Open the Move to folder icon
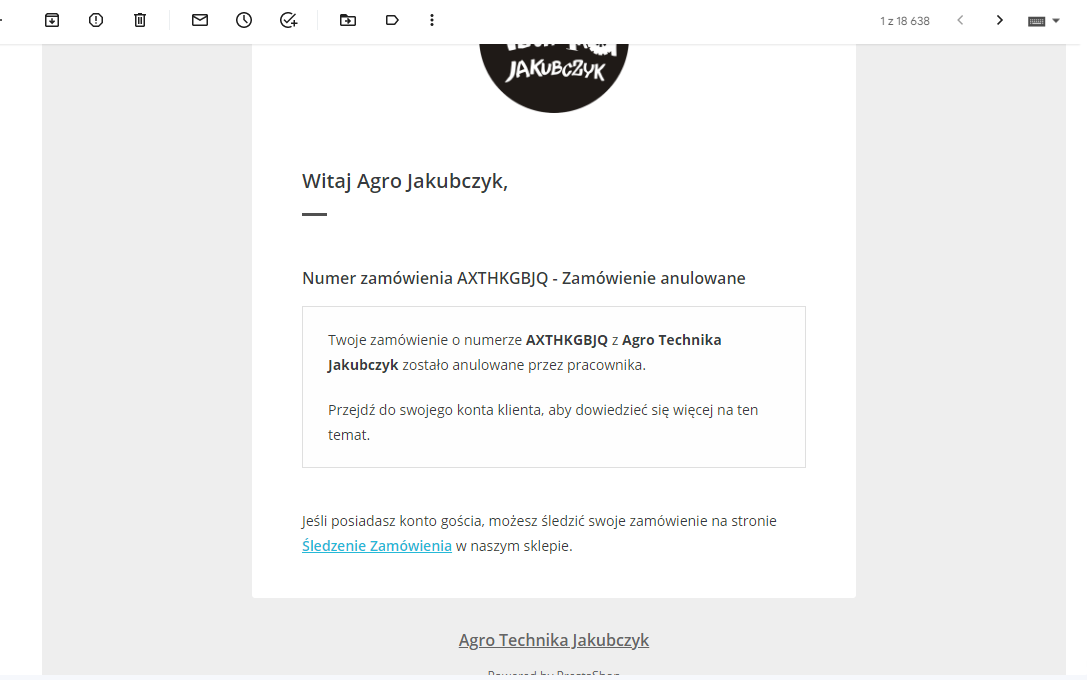1087x680 pixels. 348,20
